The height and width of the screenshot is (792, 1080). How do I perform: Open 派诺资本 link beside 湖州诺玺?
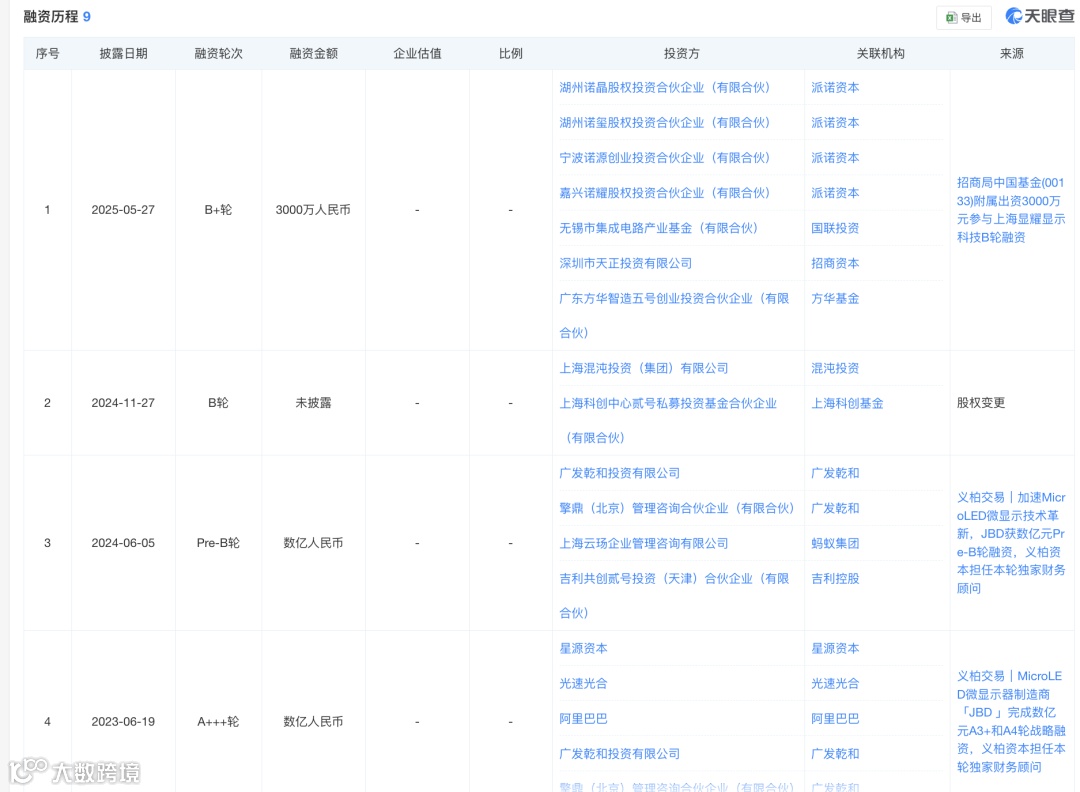[x=835, y=123]
